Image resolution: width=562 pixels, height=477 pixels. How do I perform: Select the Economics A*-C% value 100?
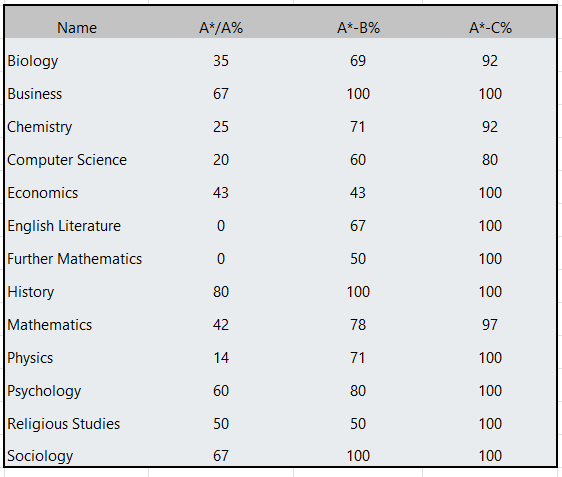(490, 193)
